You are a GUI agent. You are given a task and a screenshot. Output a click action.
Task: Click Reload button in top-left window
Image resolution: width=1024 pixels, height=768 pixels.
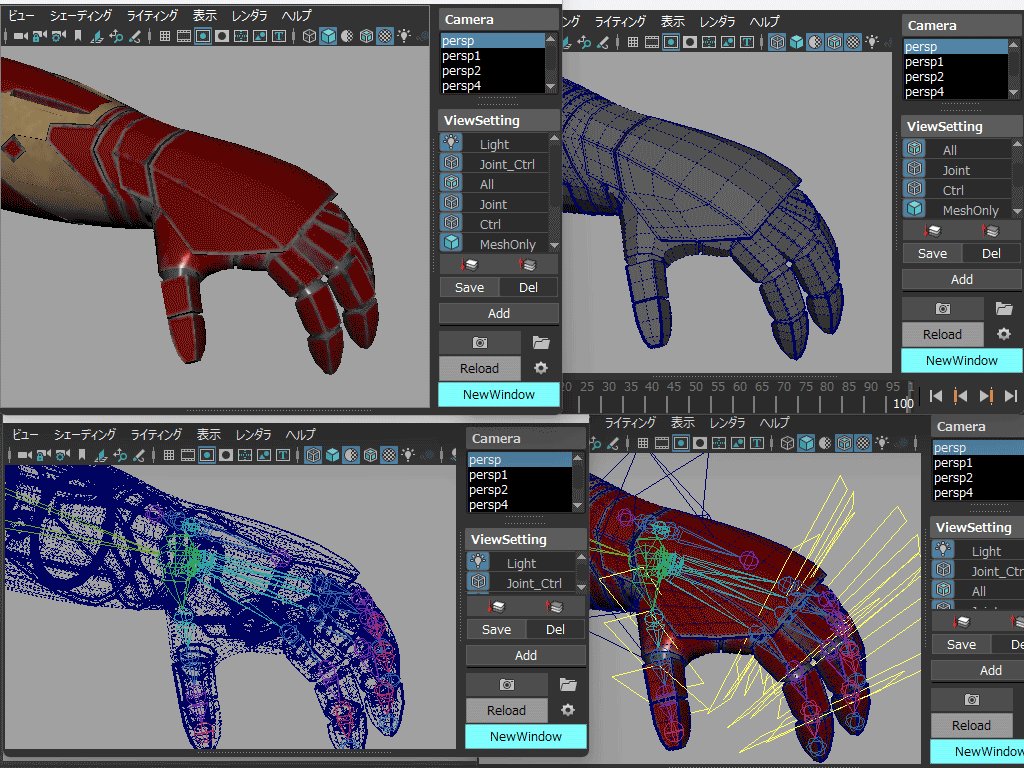[480, 368]
